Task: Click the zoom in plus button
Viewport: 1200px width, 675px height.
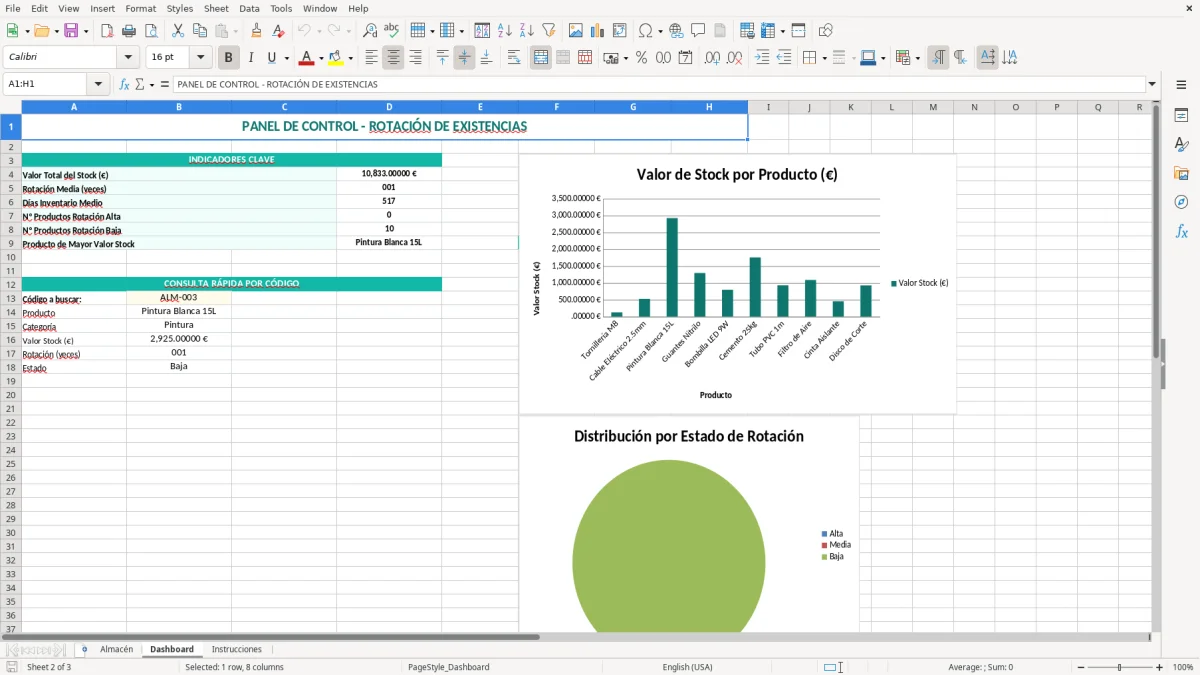Action: coord(1159,667)
